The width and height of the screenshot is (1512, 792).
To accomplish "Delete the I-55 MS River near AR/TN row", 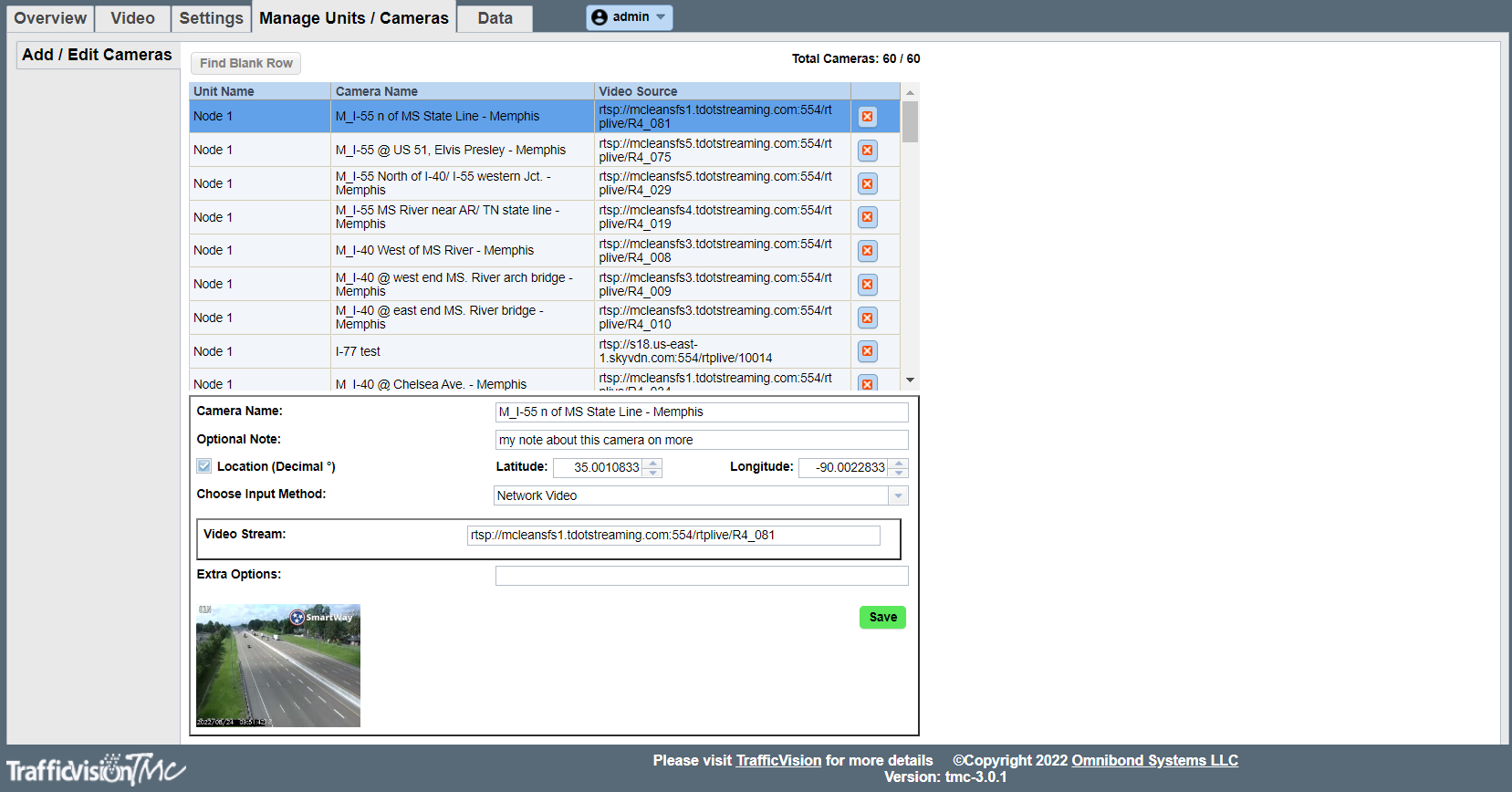I will point(868,217).
